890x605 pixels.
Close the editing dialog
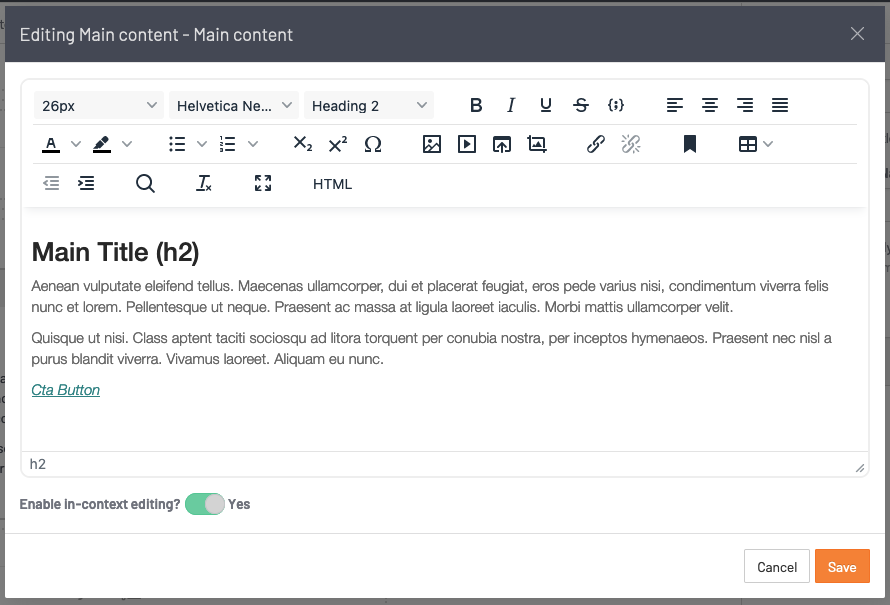pyautogui.click(x=857, y=34)
